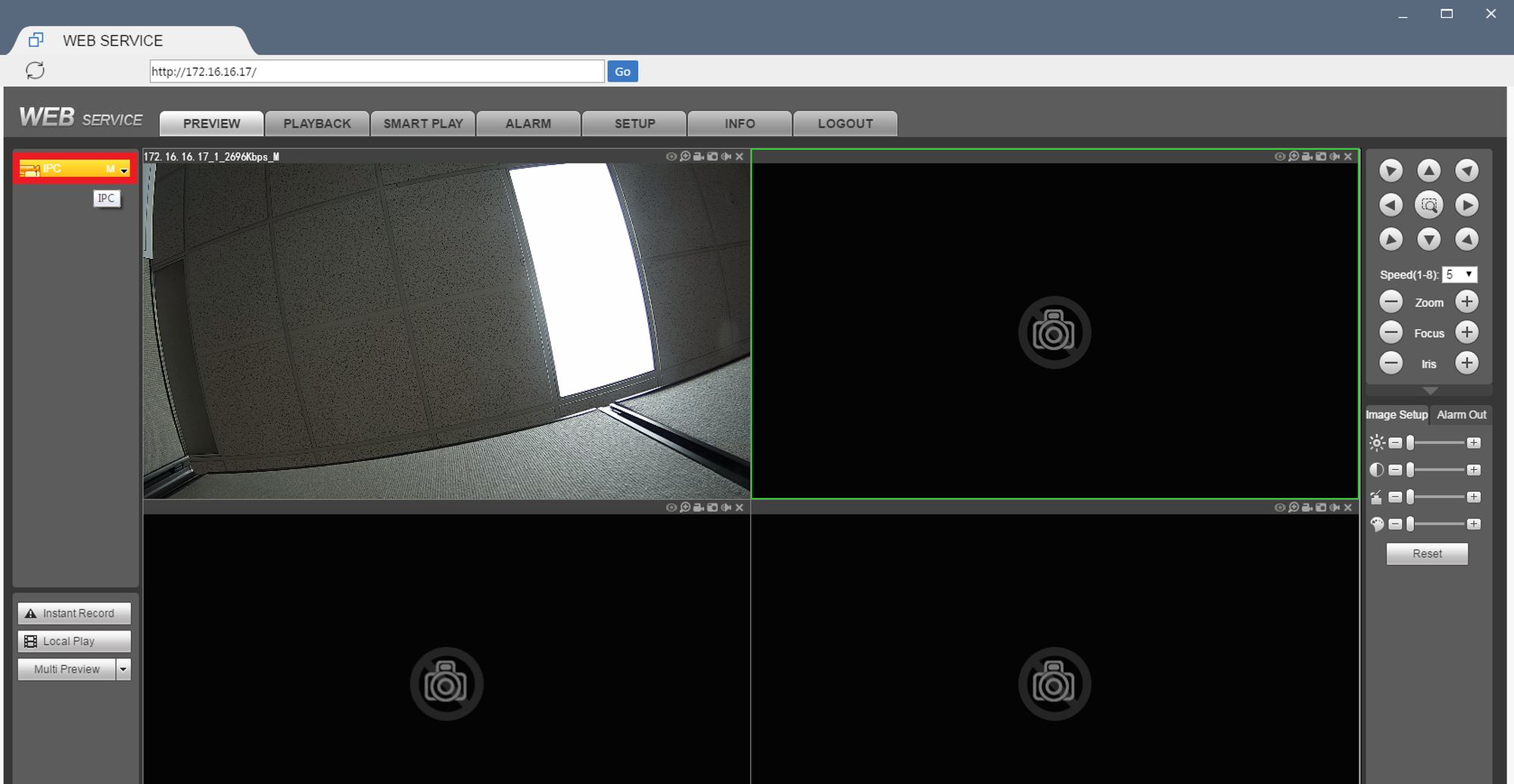Toggle the eye icon on the first video pane
This screenshot has width=1514, height=784.
[671, 157]
